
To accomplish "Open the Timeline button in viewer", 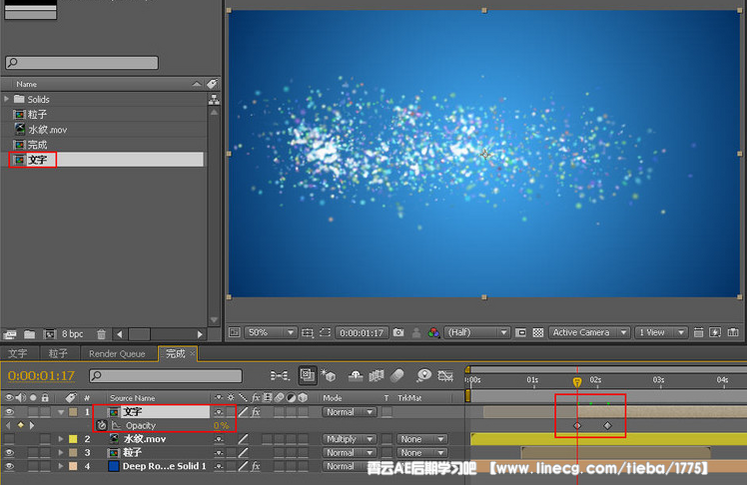I will coord(733,332).
